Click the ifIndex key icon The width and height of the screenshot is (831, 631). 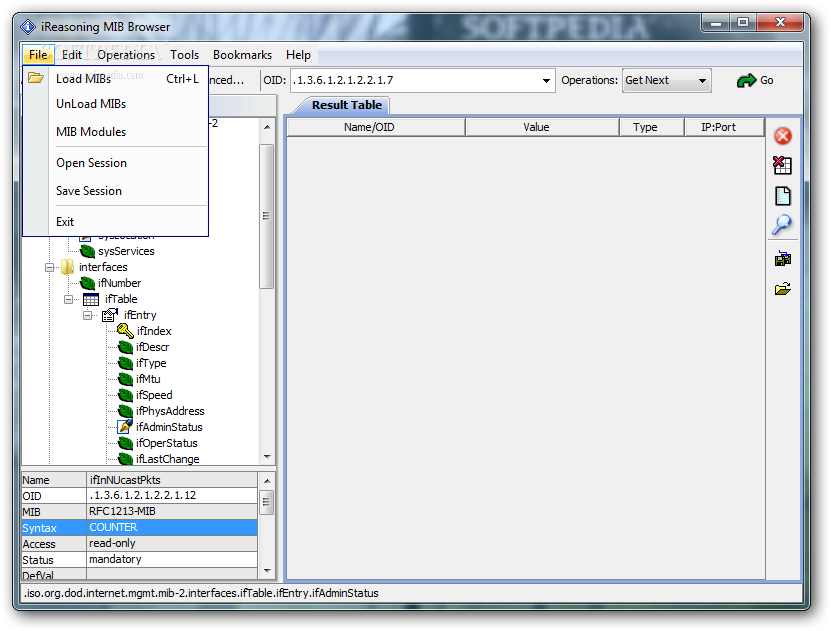(125, 331)
